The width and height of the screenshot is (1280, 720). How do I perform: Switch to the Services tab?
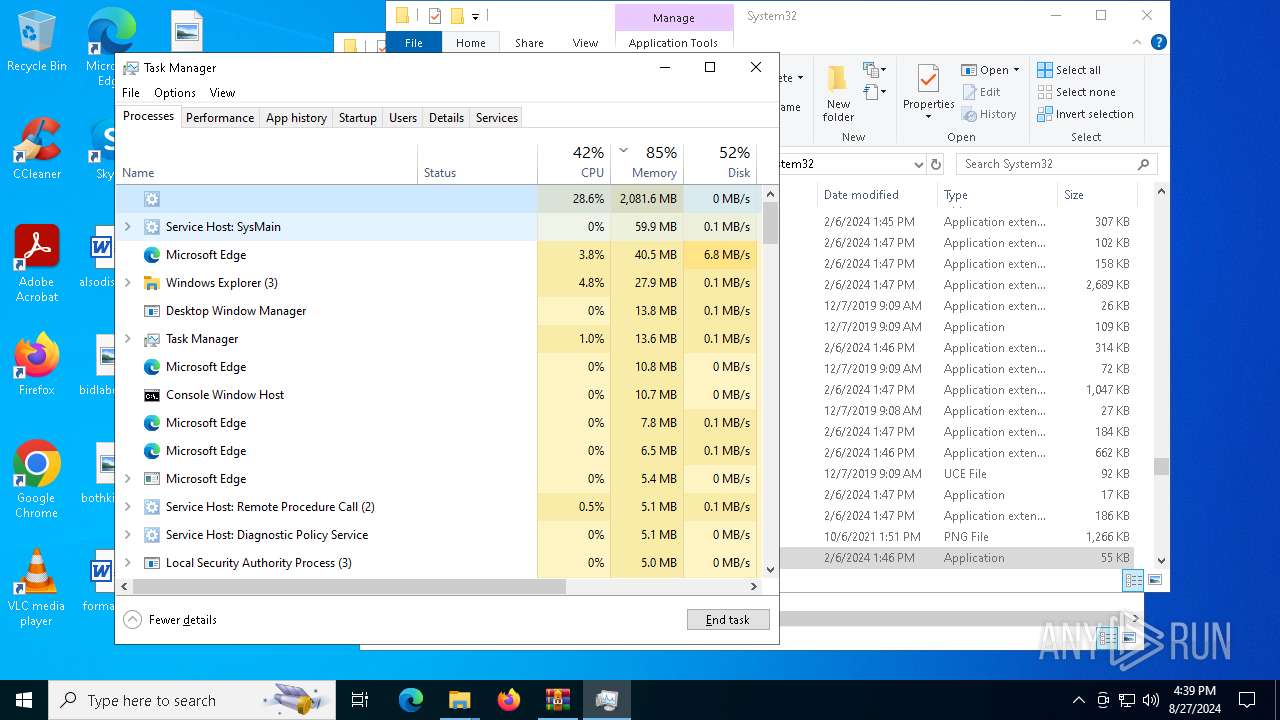497,117
